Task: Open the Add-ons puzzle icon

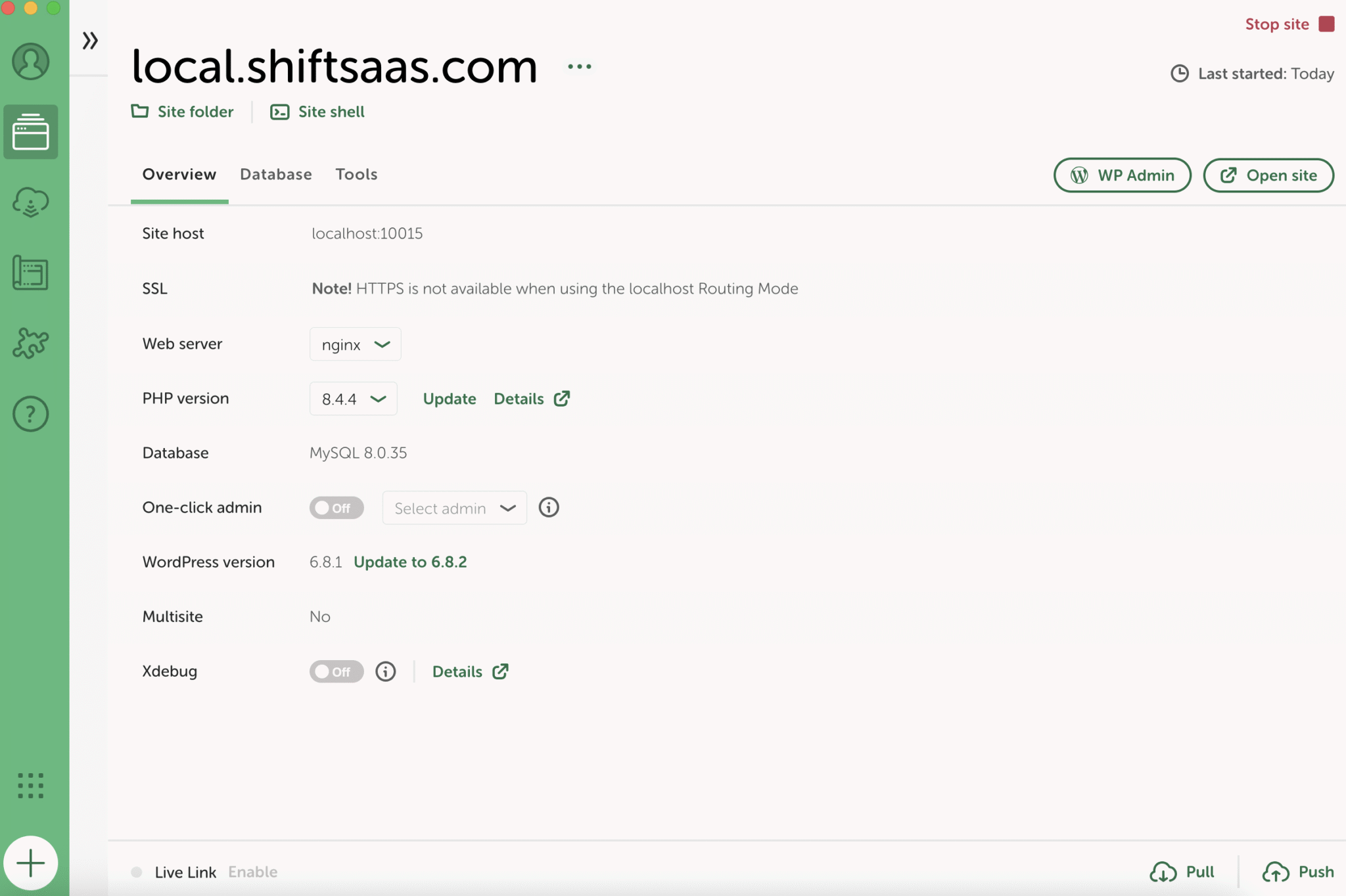Action: point(30,343)
